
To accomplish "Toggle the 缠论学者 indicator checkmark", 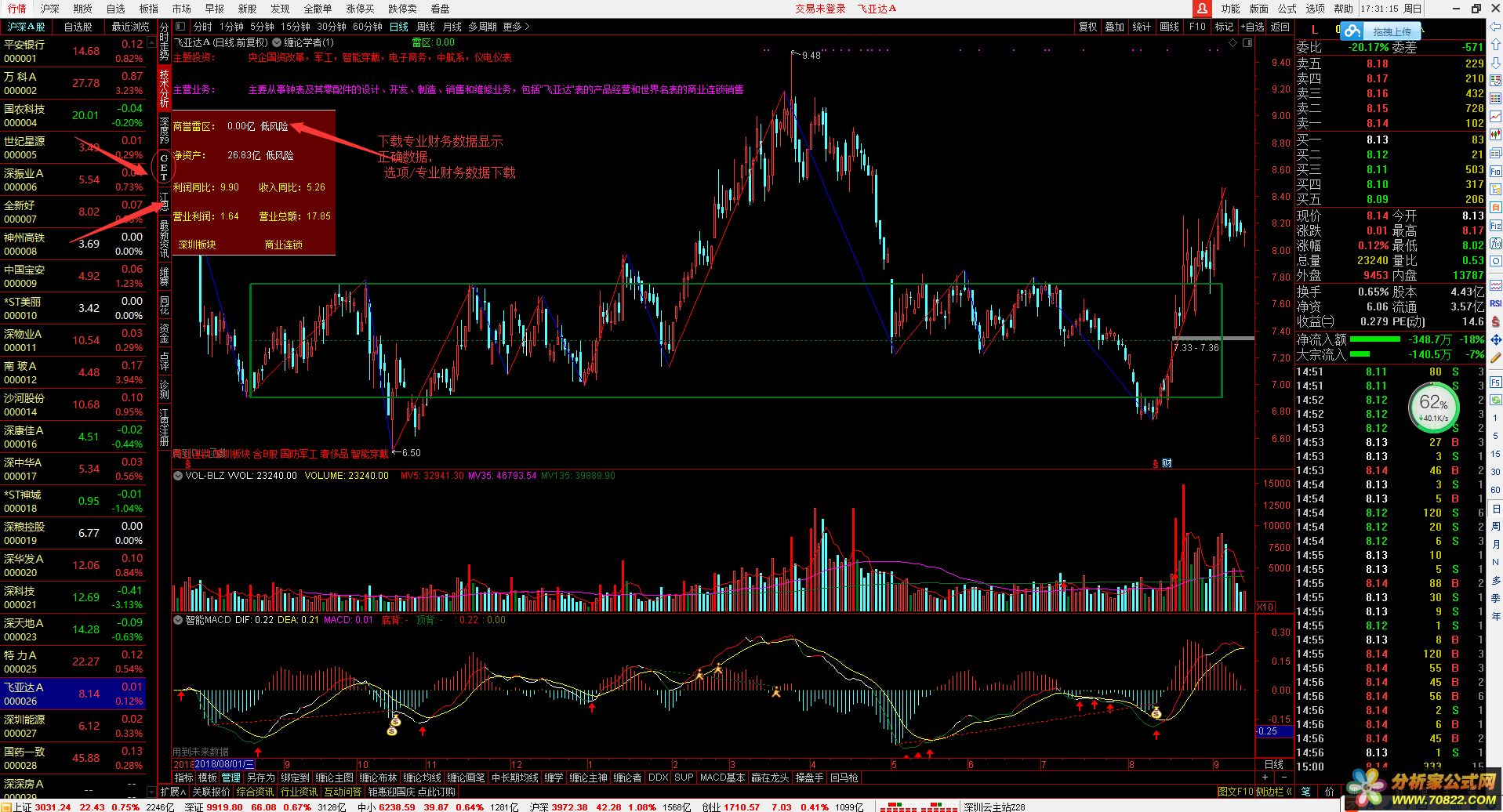I will pyautogui.click(x=277, y=42).
